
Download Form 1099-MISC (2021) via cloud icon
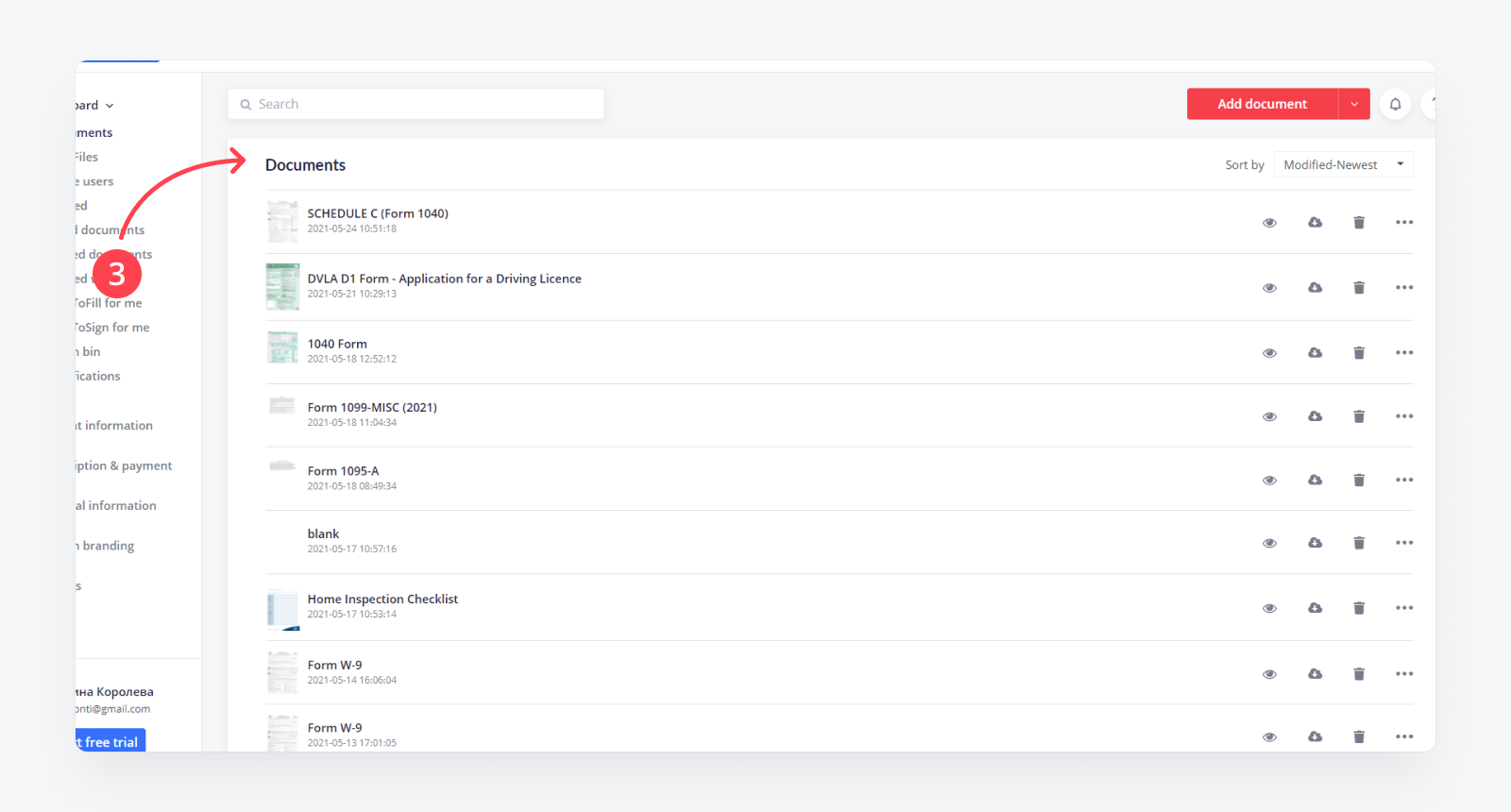1315,415
